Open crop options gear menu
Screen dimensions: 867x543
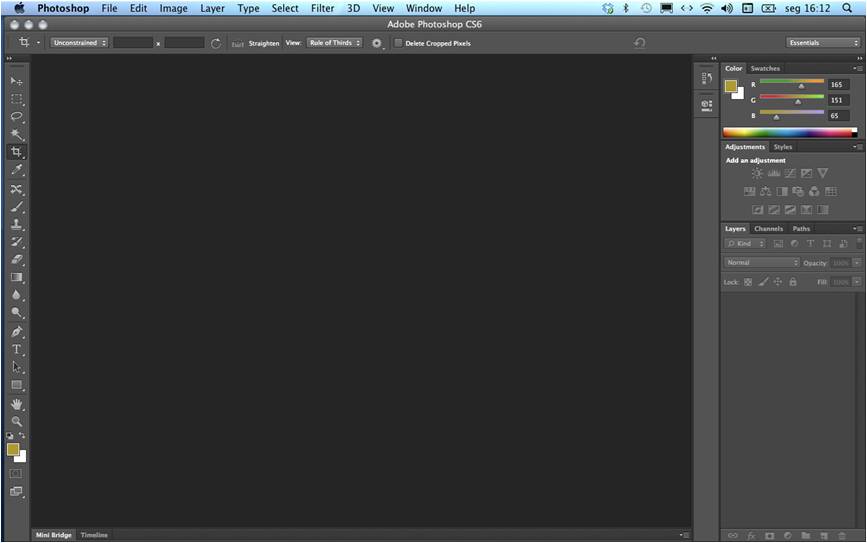click(x=377, y=43)
